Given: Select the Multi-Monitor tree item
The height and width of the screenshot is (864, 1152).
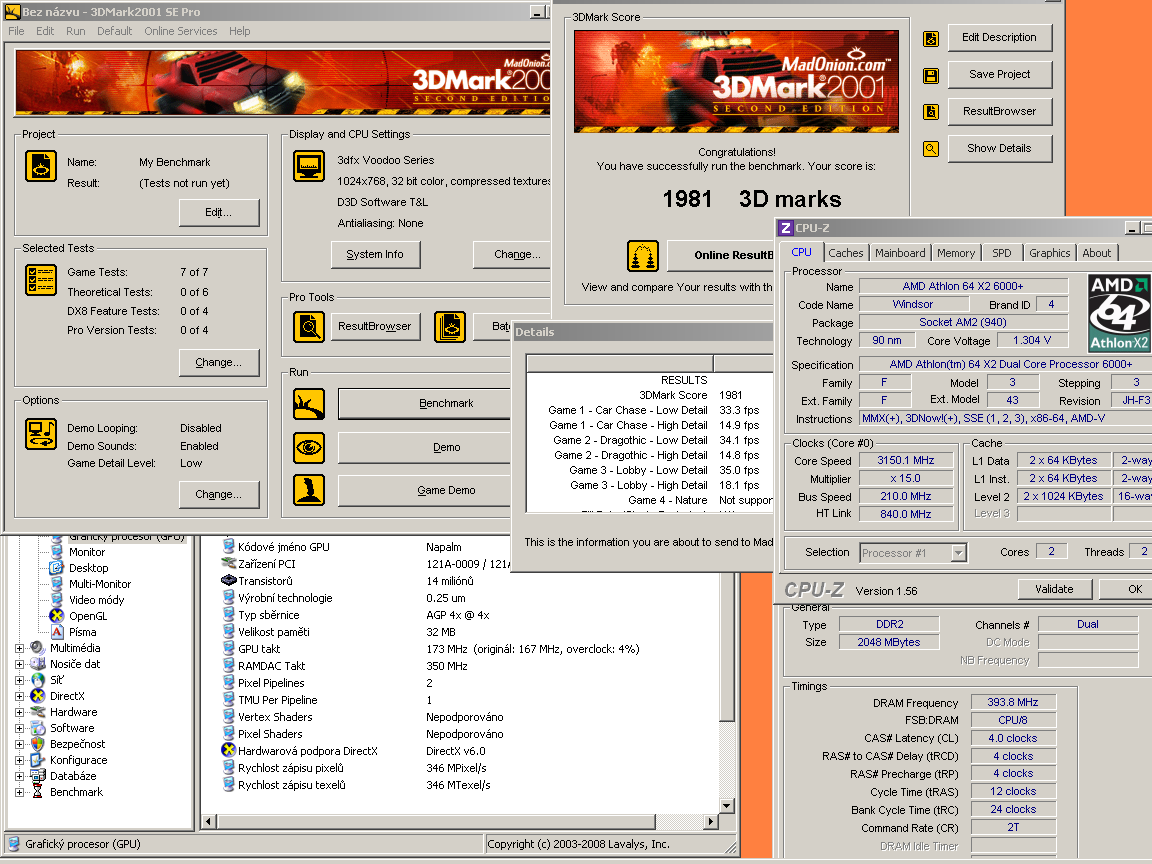Looking at the screenshot, I should click(x=100, y=584).
